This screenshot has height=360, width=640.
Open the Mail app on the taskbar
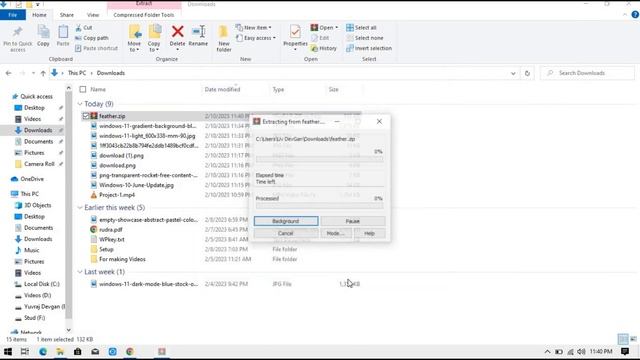point(95,351)
